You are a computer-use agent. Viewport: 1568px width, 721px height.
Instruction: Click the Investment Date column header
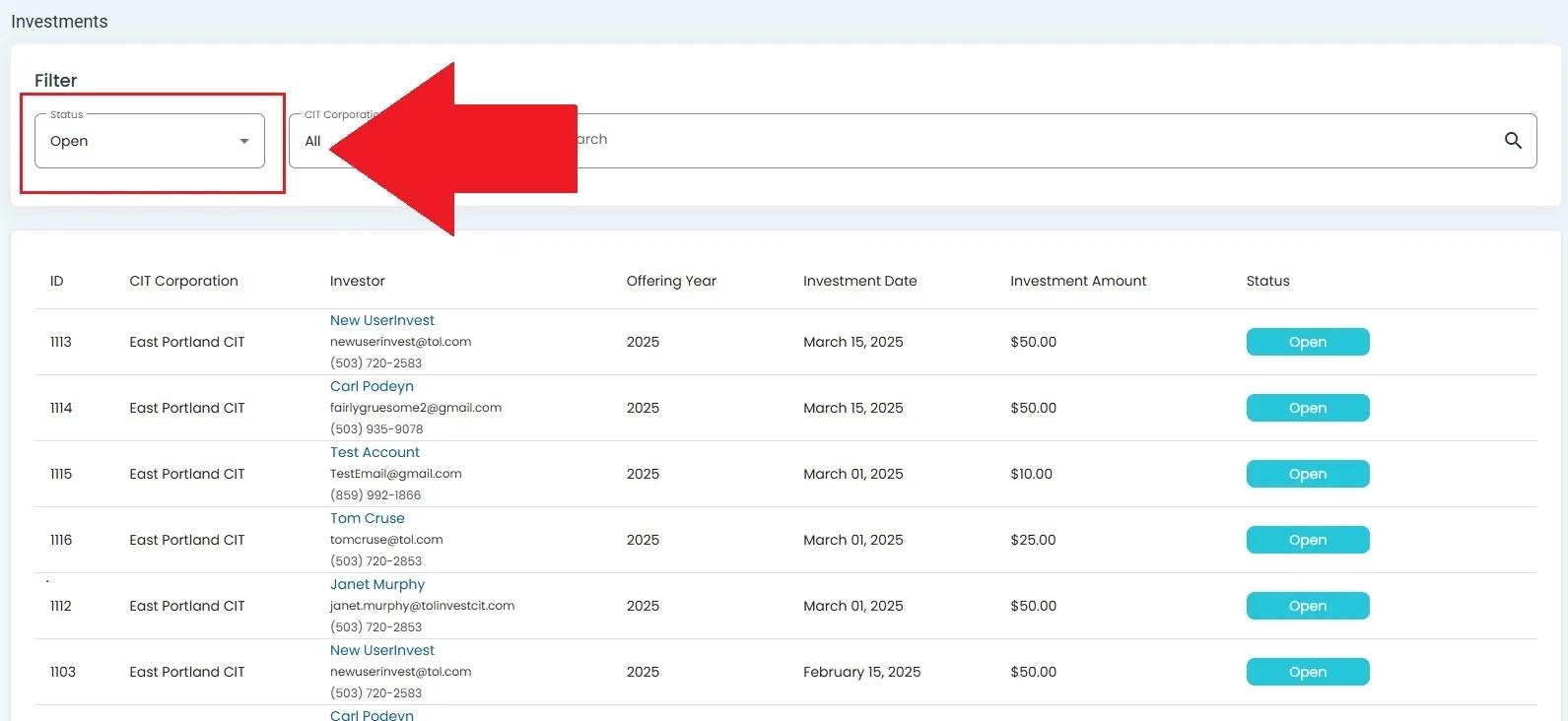[x=859, y=281]
